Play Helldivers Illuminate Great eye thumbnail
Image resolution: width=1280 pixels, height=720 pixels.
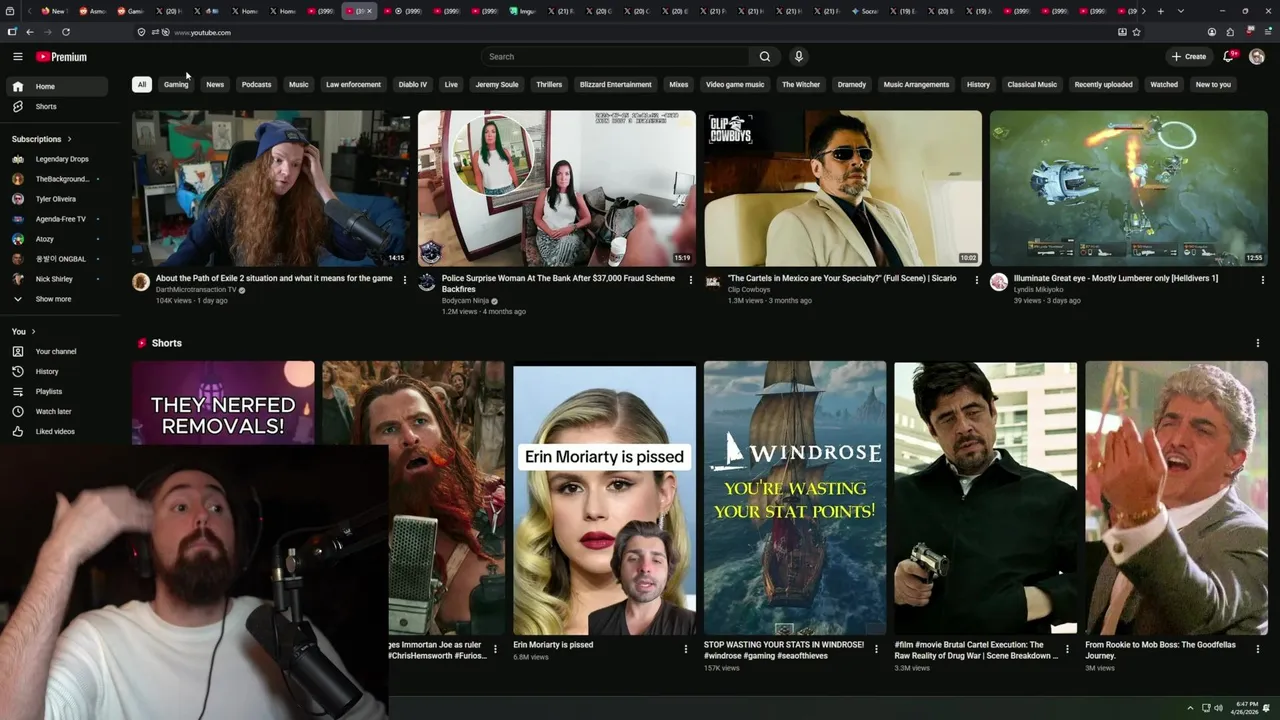(x=1129, y=188)
